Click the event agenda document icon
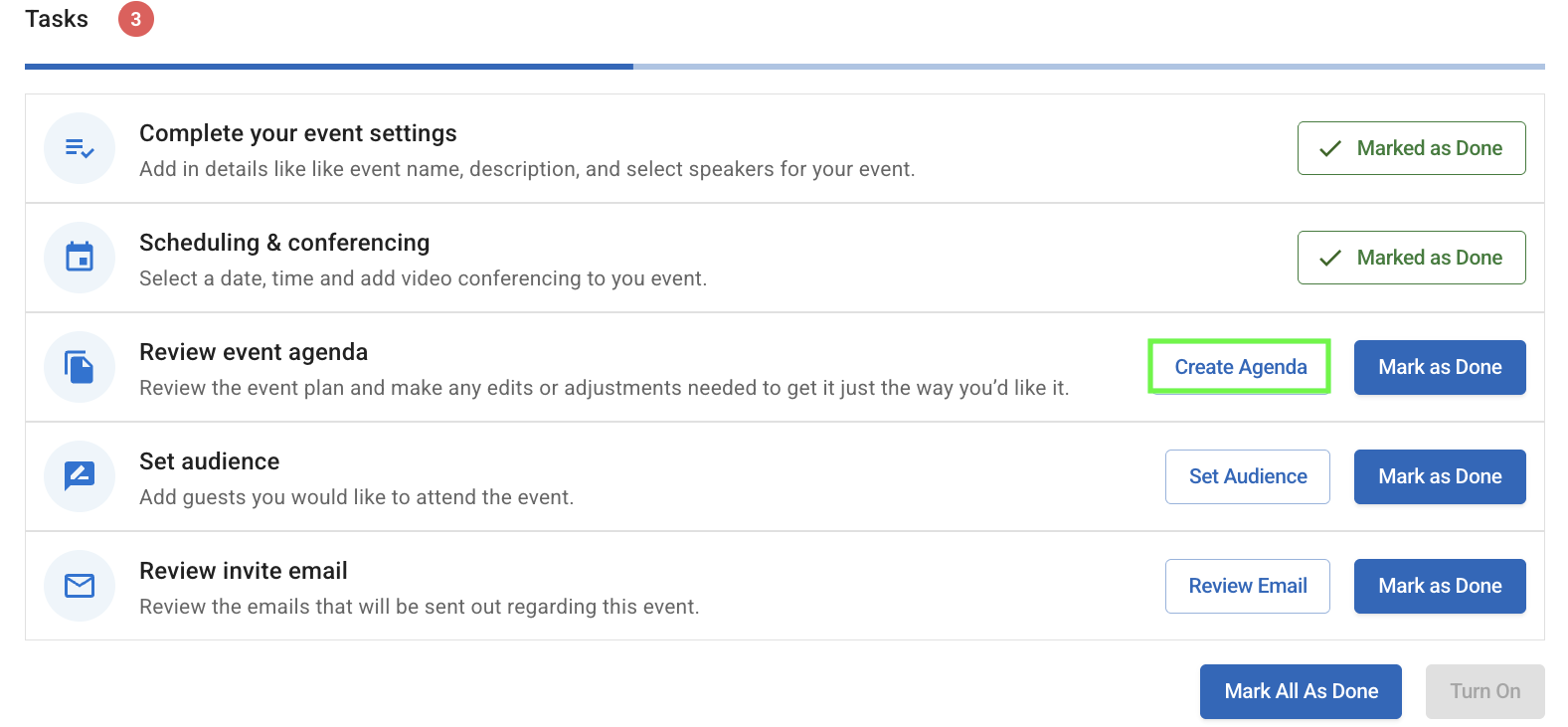 80,367
